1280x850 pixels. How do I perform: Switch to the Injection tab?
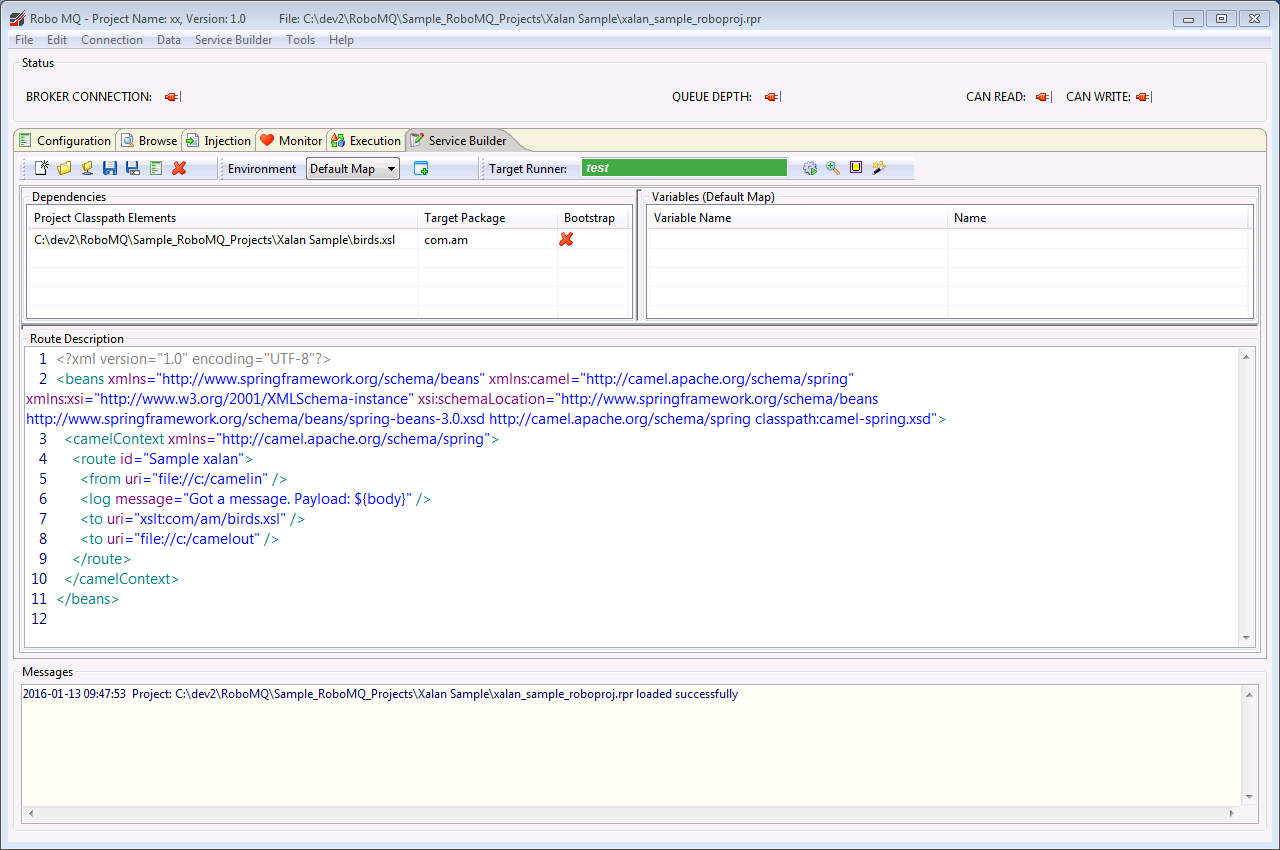pyautogui.click(x=218, y=141)
